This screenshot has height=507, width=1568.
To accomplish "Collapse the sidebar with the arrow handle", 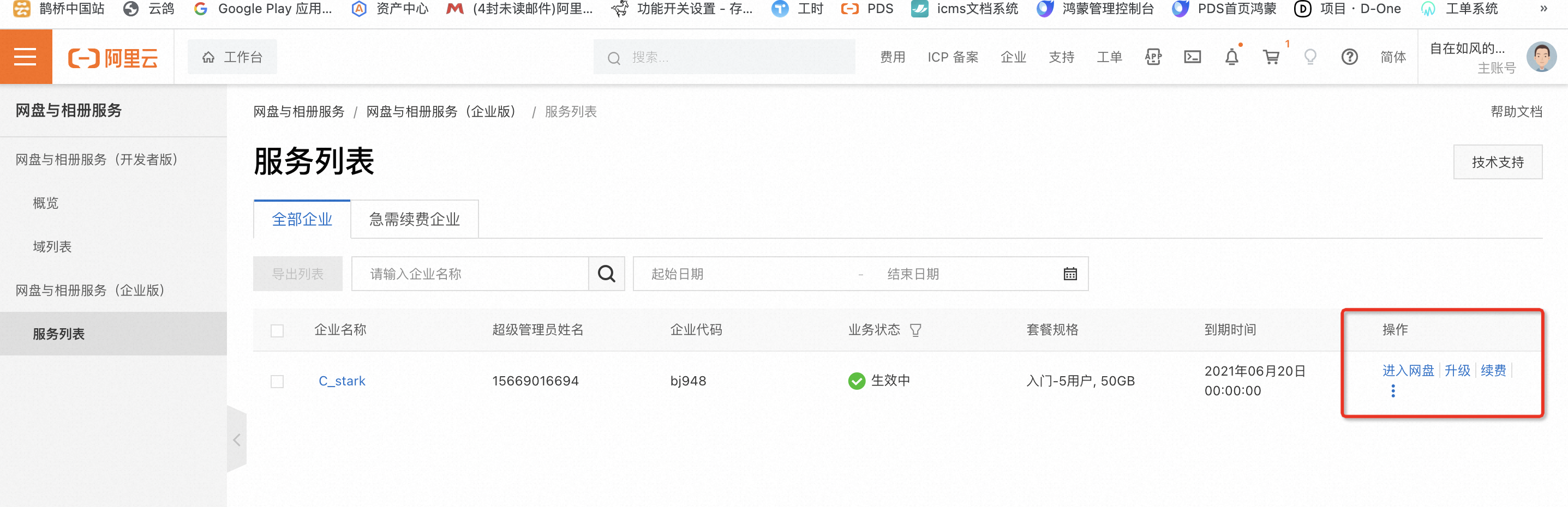I will (x=237, y=439).
